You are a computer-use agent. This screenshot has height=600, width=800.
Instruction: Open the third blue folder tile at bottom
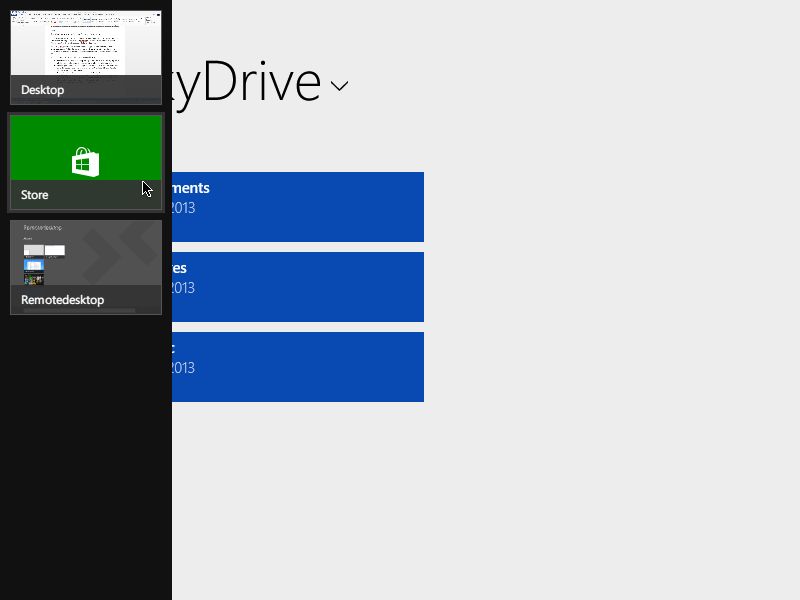pyautogui.click(x=298, y=367)
